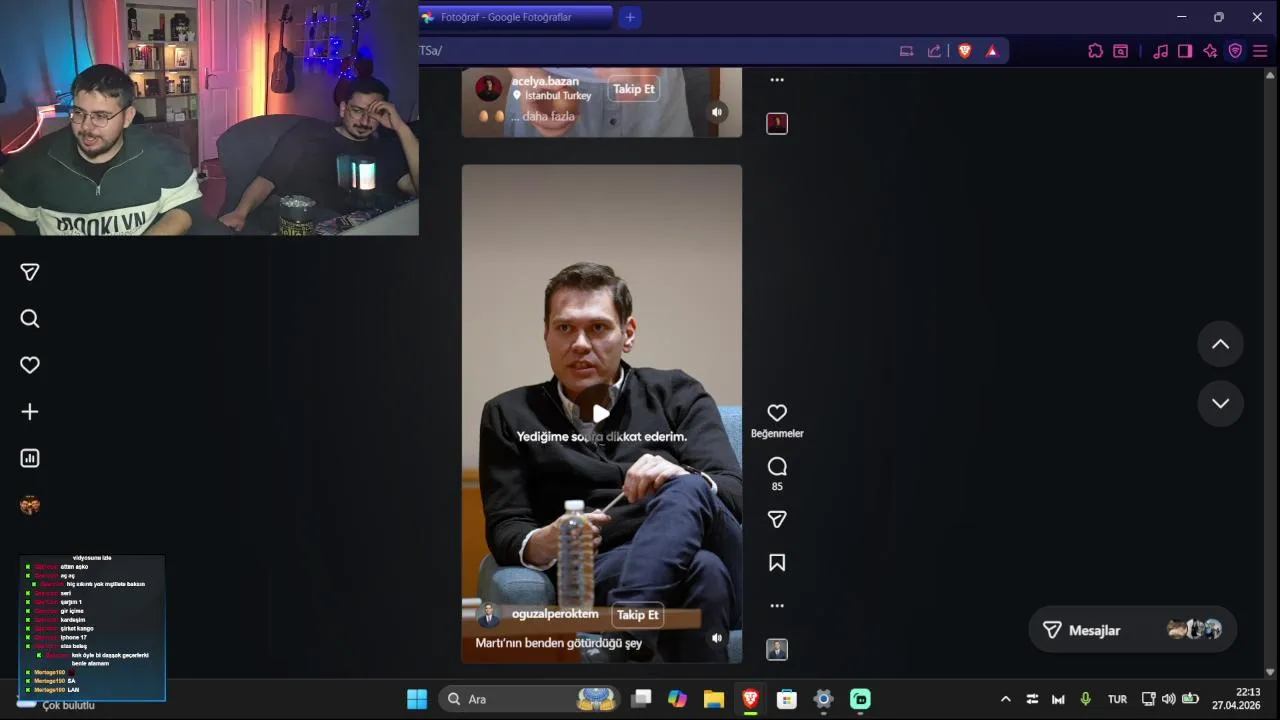Open Leo AI sparkle icon in toolbar
The image size is (1280, 720).
click(1210, 51)
